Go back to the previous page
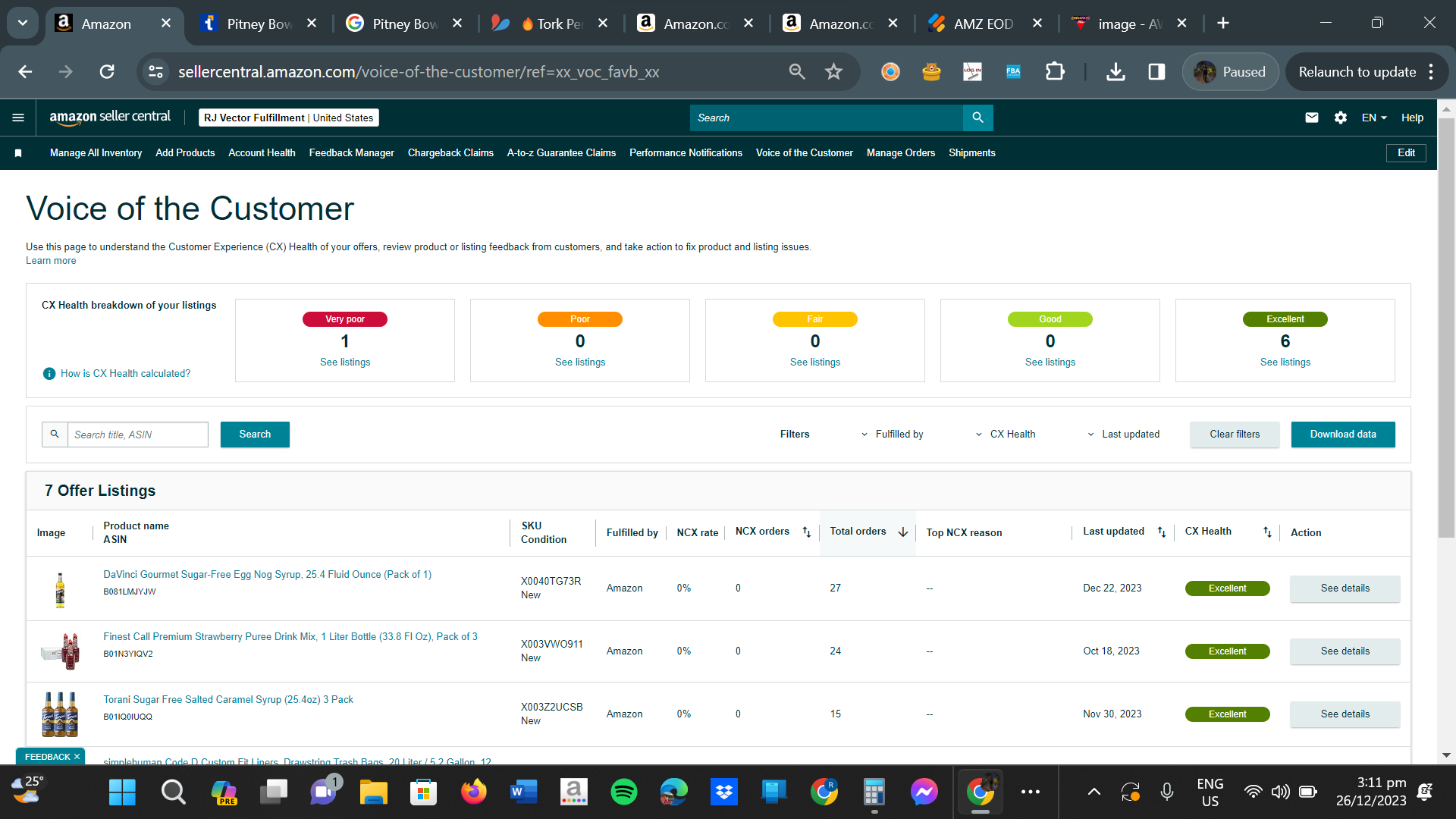This screenshot has width=1456, height=819. pos(25,72)
